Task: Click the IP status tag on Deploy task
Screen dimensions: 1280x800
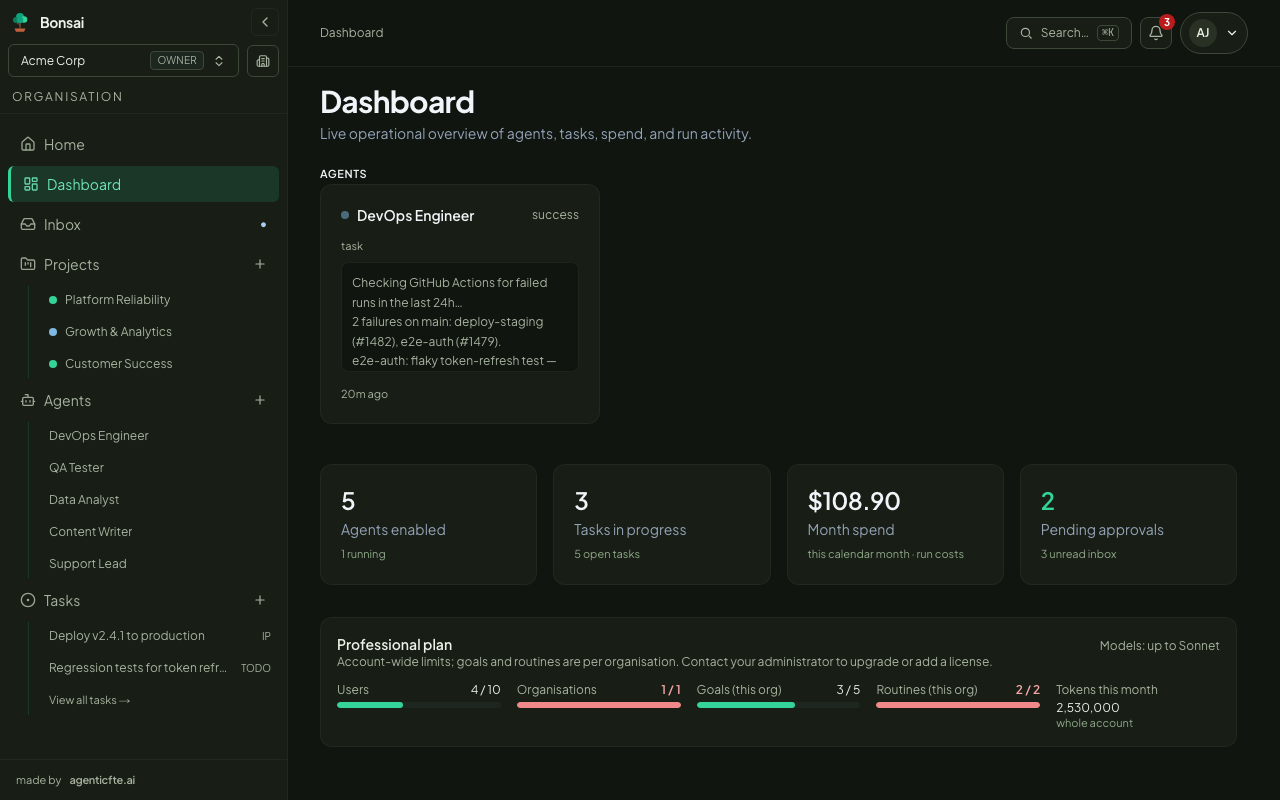Action: coord(266,636)
